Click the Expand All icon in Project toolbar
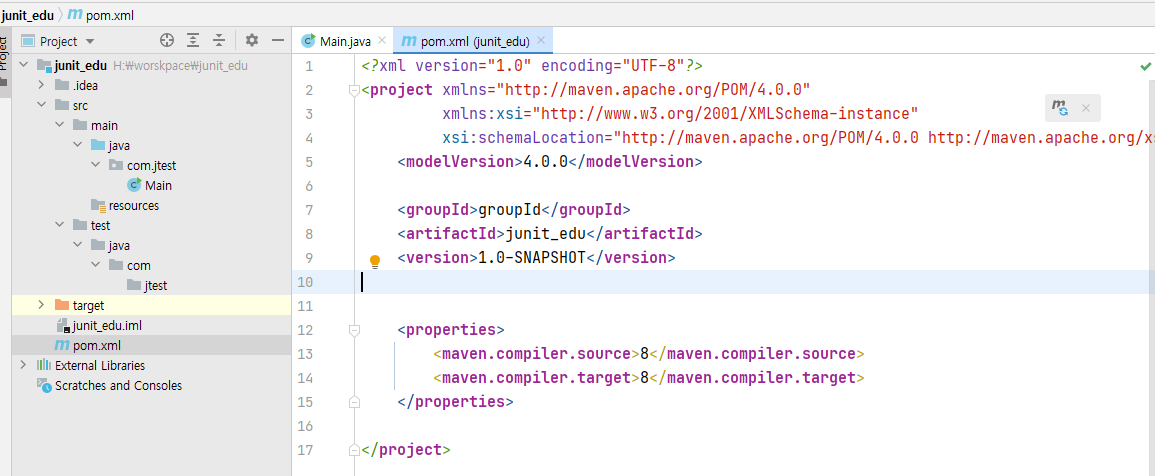The width and height of the screenshot is (1155, 476). point(193,41)
